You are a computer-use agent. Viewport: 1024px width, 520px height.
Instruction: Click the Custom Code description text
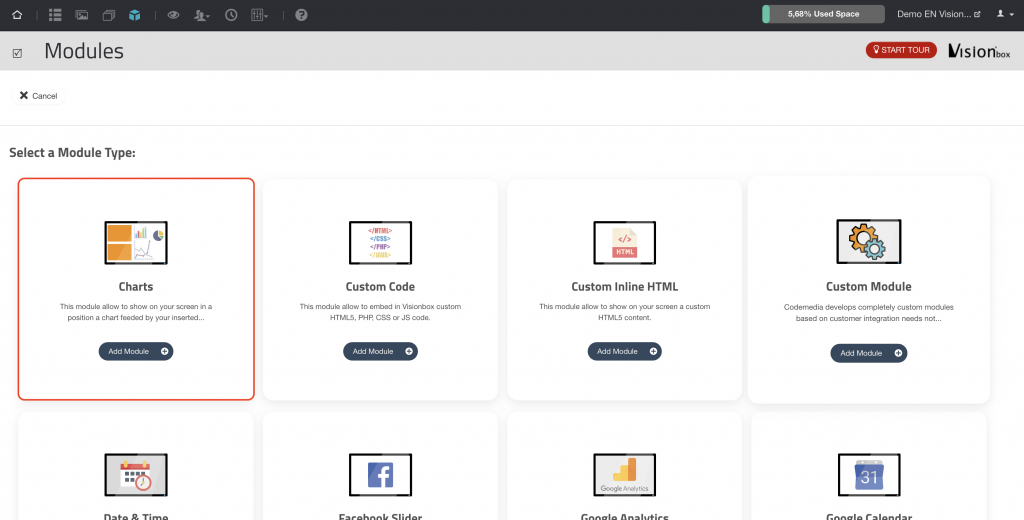click(x=380, y=312)
